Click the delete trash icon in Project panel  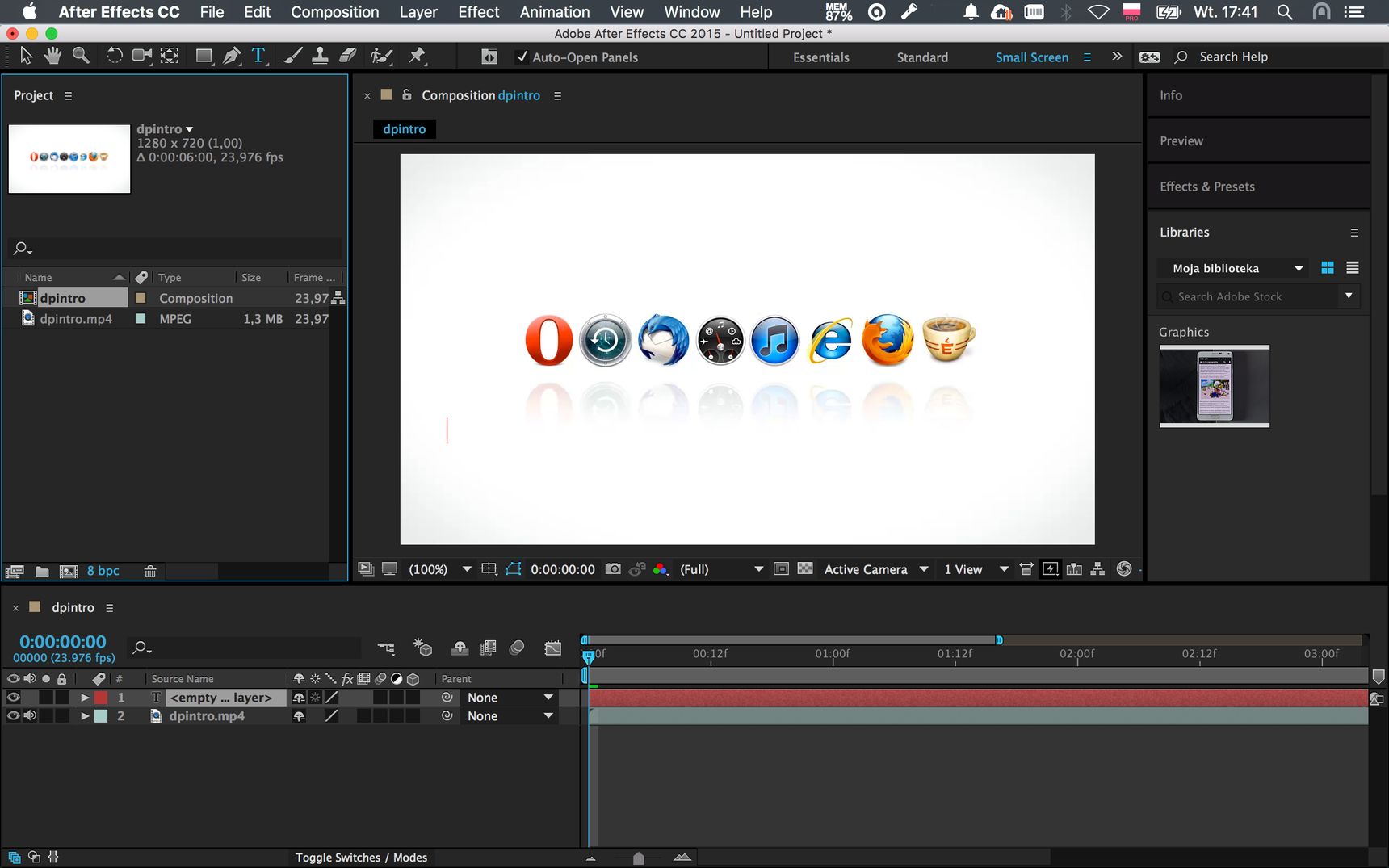point(150,571)
